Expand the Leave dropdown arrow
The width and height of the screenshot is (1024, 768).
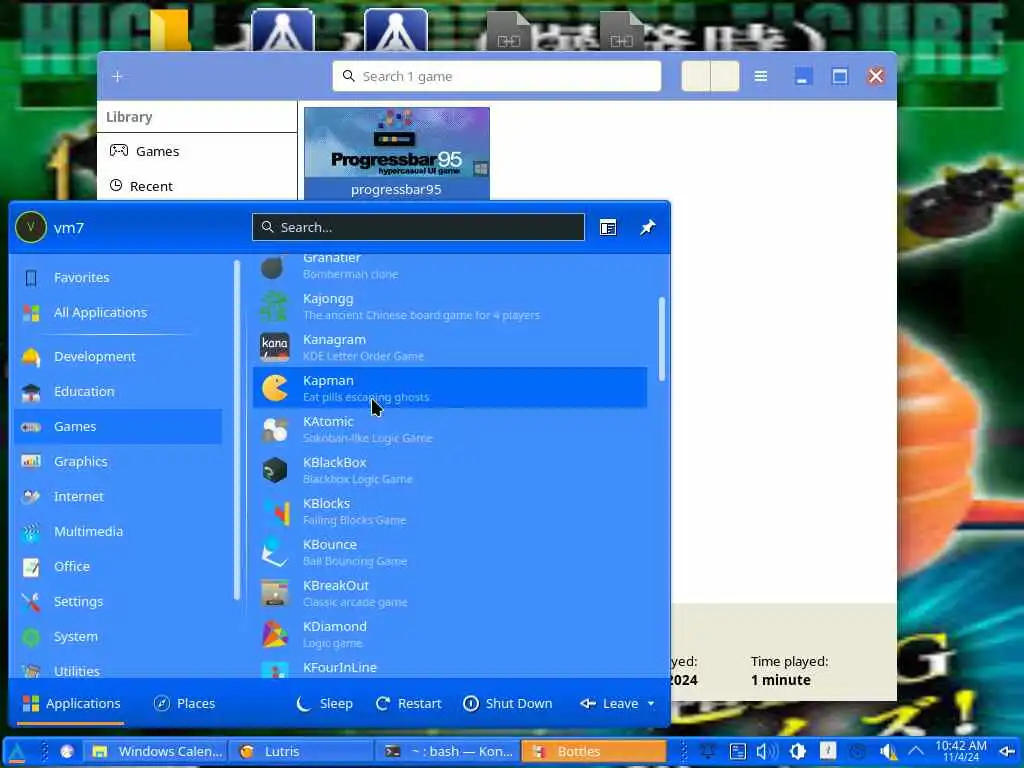click(651, 703)
